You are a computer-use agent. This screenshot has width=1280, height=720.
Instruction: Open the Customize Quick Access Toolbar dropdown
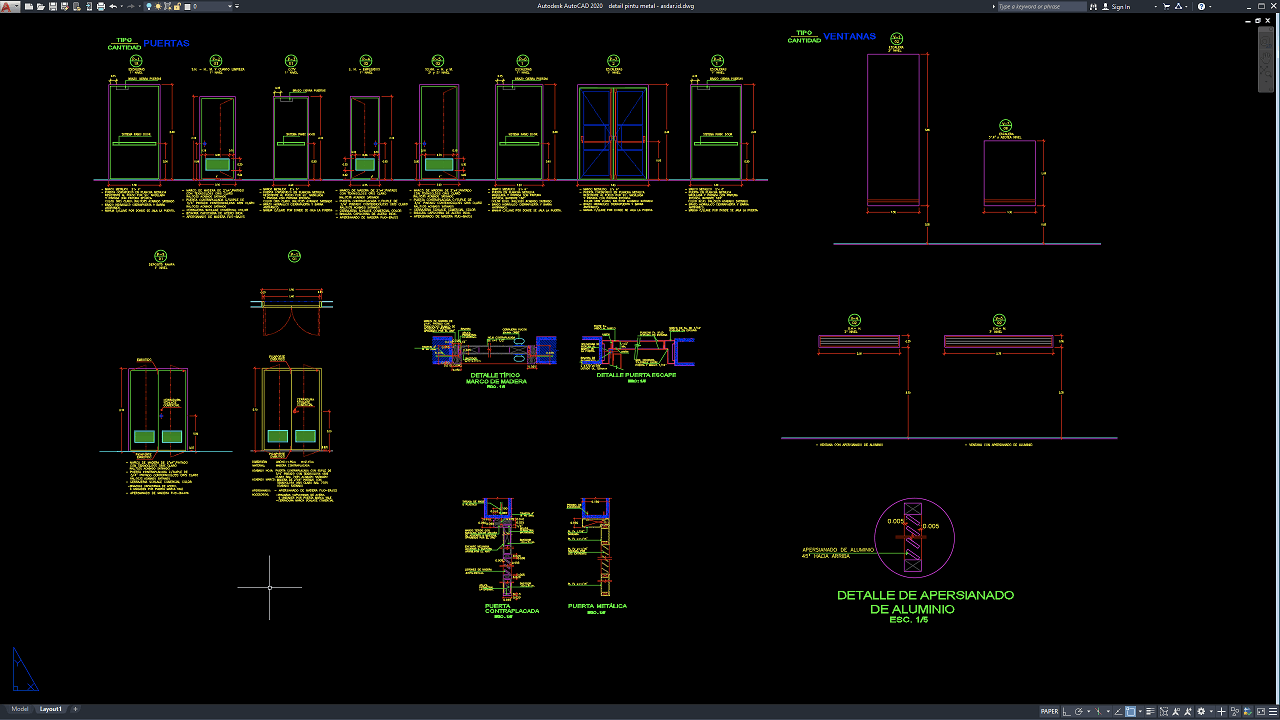(x=237, y=6)
